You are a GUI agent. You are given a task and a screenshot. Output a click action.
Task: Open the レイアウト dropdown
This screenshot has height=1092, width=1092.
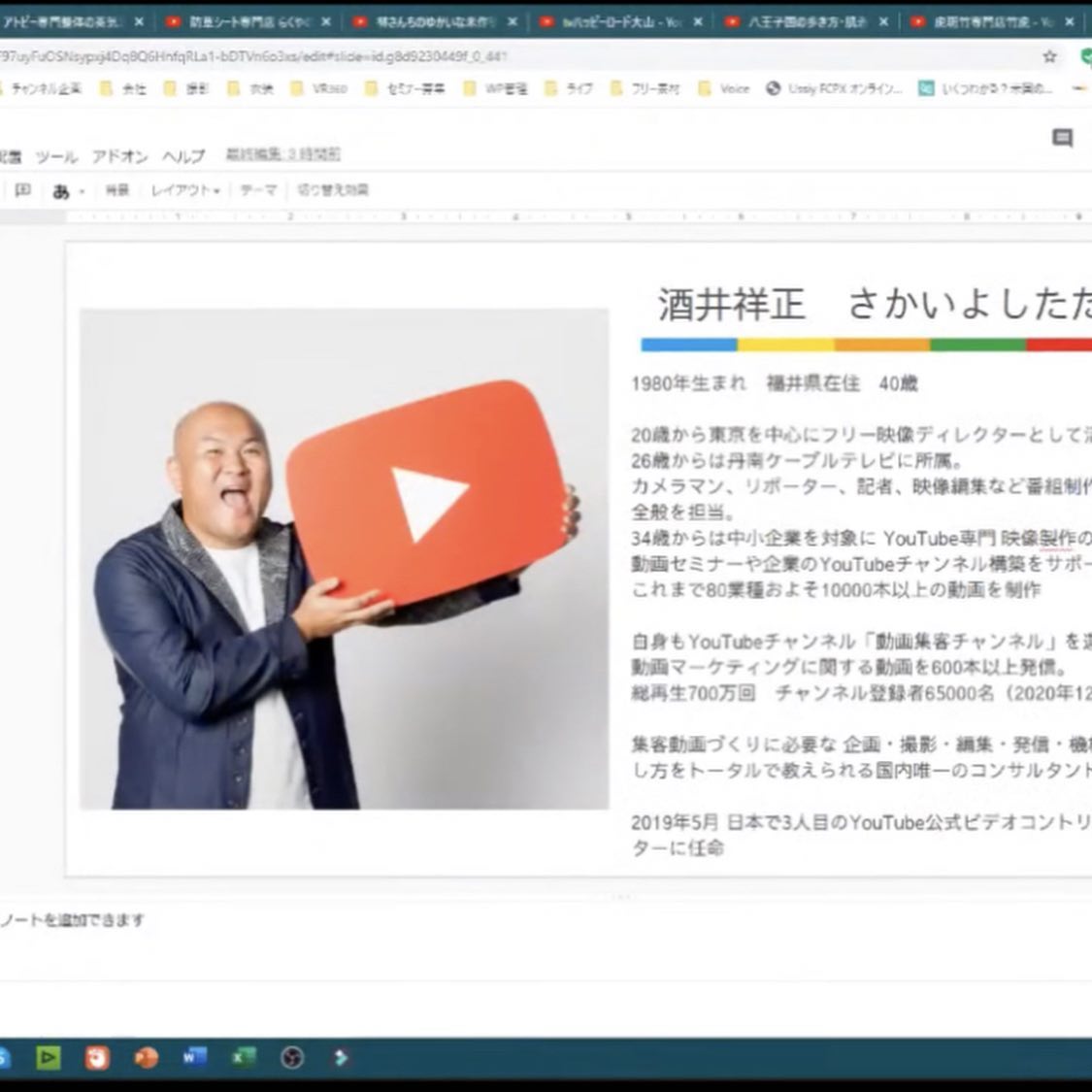(x=184, y=191)
